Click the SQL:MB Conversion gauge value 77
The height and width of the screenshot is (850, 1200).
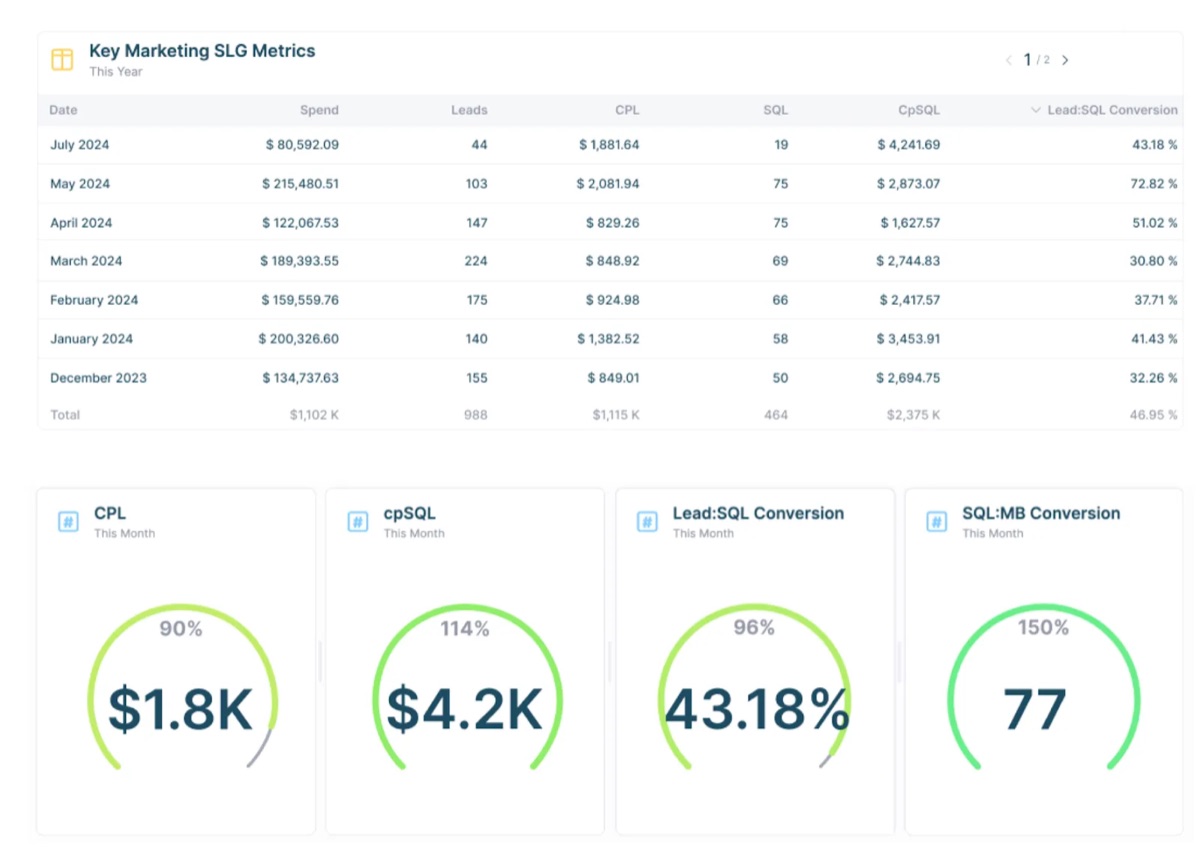click(x=1034, y=709)
